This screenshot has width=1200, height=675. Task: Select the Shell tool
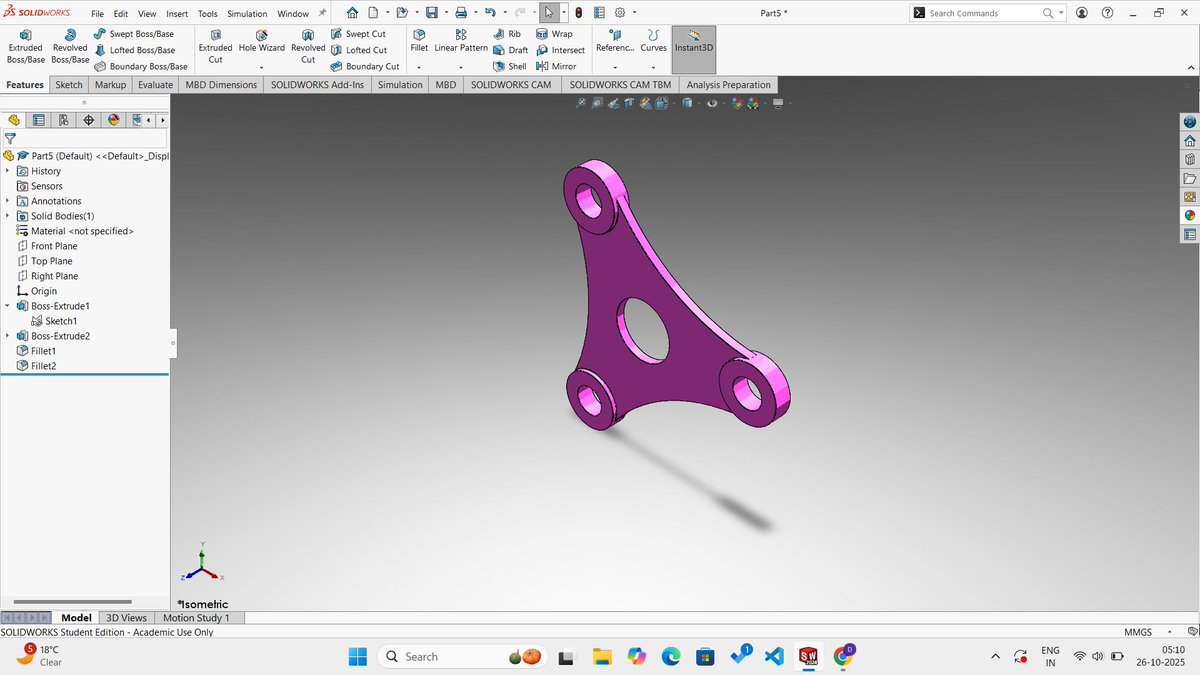510,66
